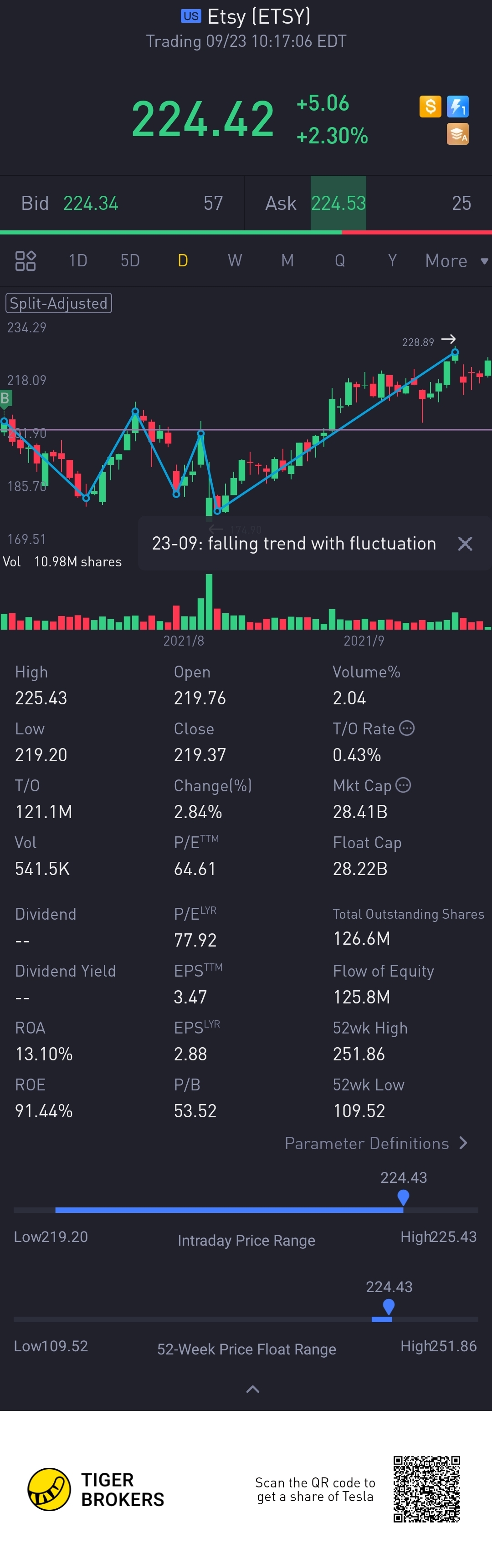Image resolution: width=492 pixels, height=1568 pixels.
Task: Tap the blue lightning bolt icon
Action: (458, 107)
